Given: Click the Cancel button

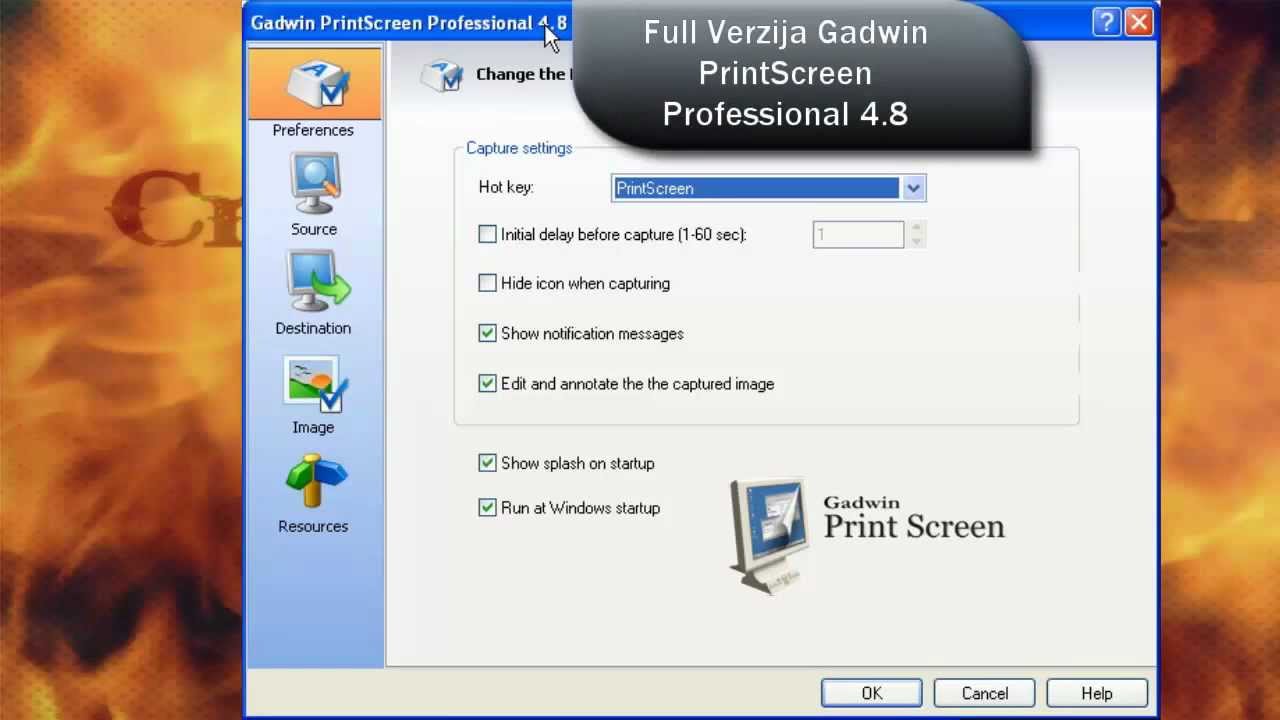Looking at the screenshot, I should coord(985,693).
